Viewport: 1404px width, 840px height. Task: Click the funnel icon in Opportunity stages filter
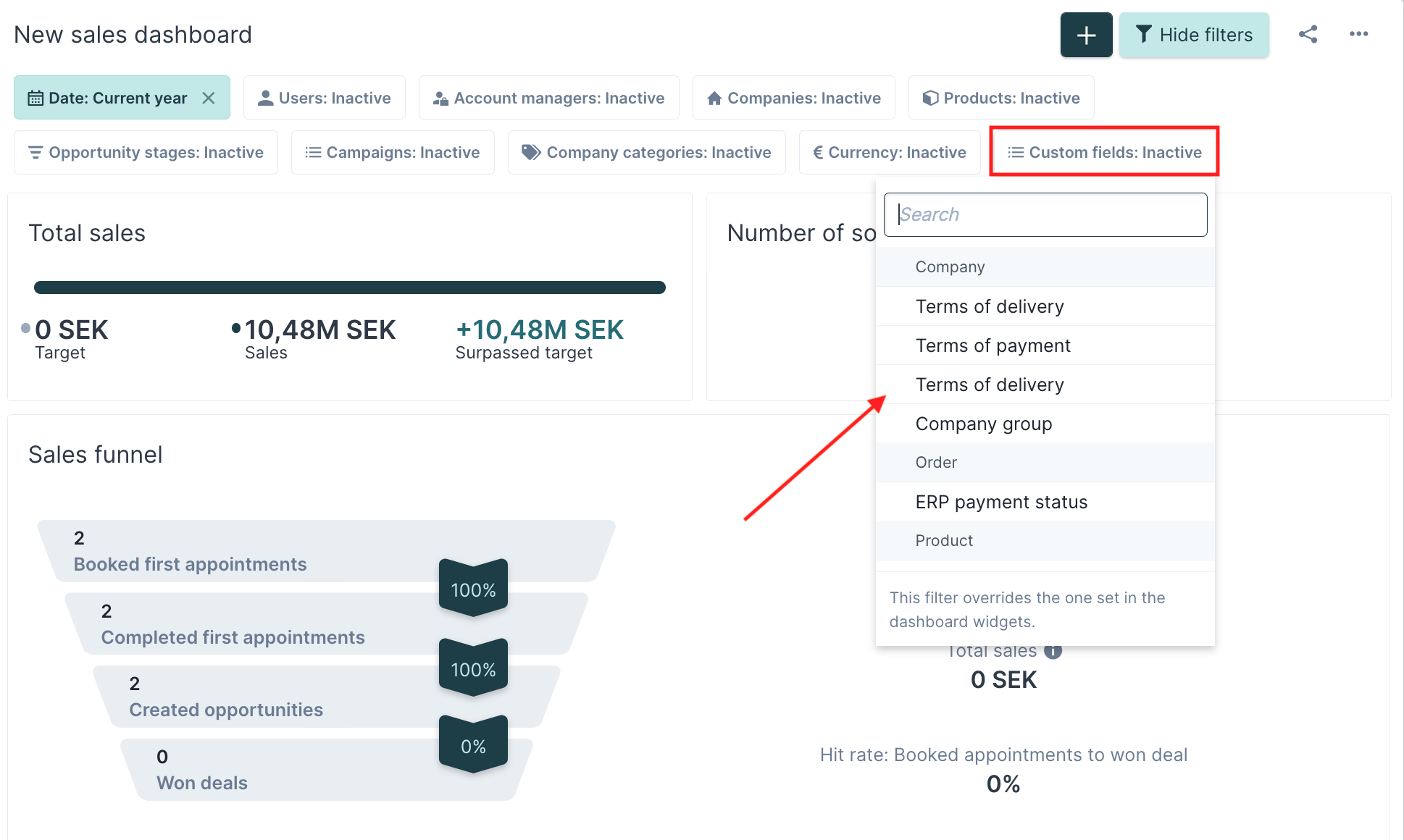(35, 152)
